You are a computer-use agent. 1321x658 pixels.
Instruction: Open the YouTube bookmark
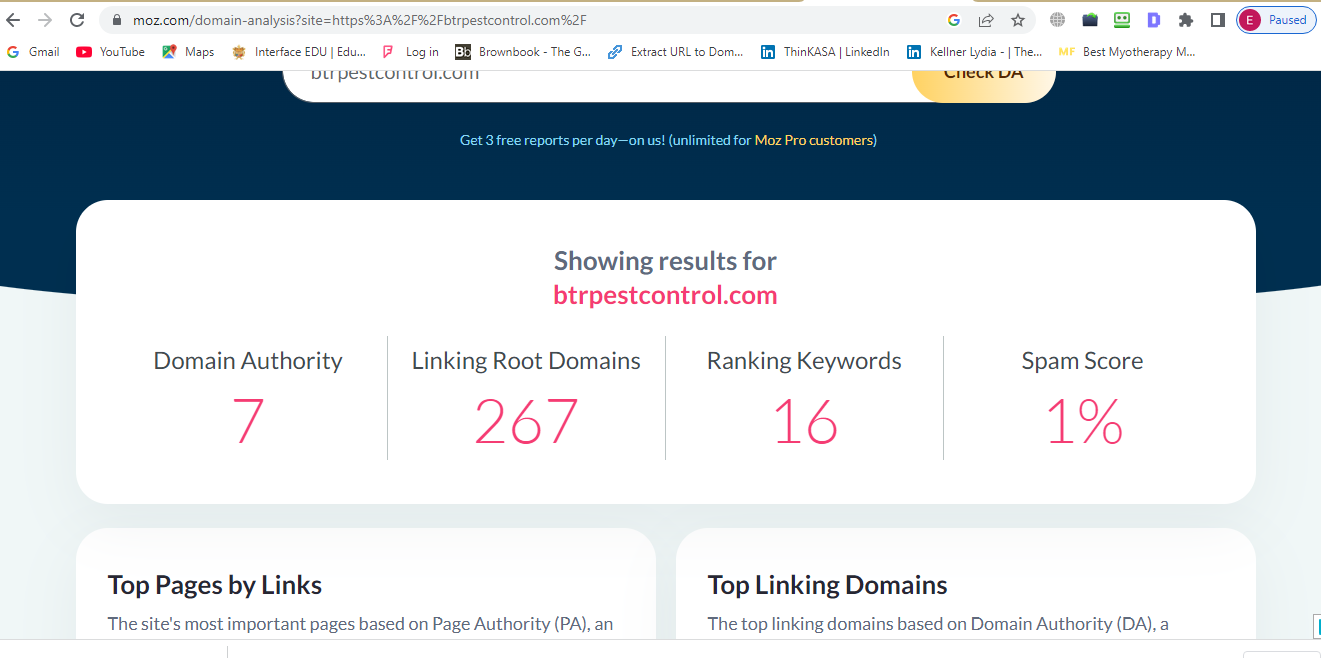[110, 52]
